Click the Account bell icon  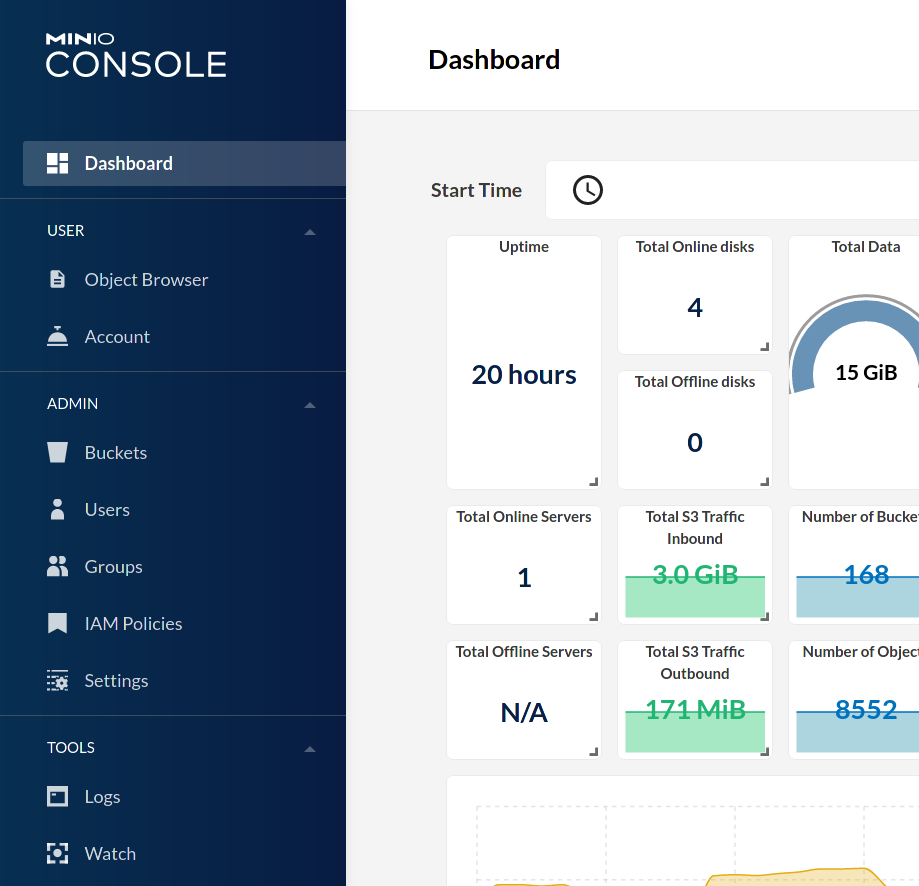[58, 337]
